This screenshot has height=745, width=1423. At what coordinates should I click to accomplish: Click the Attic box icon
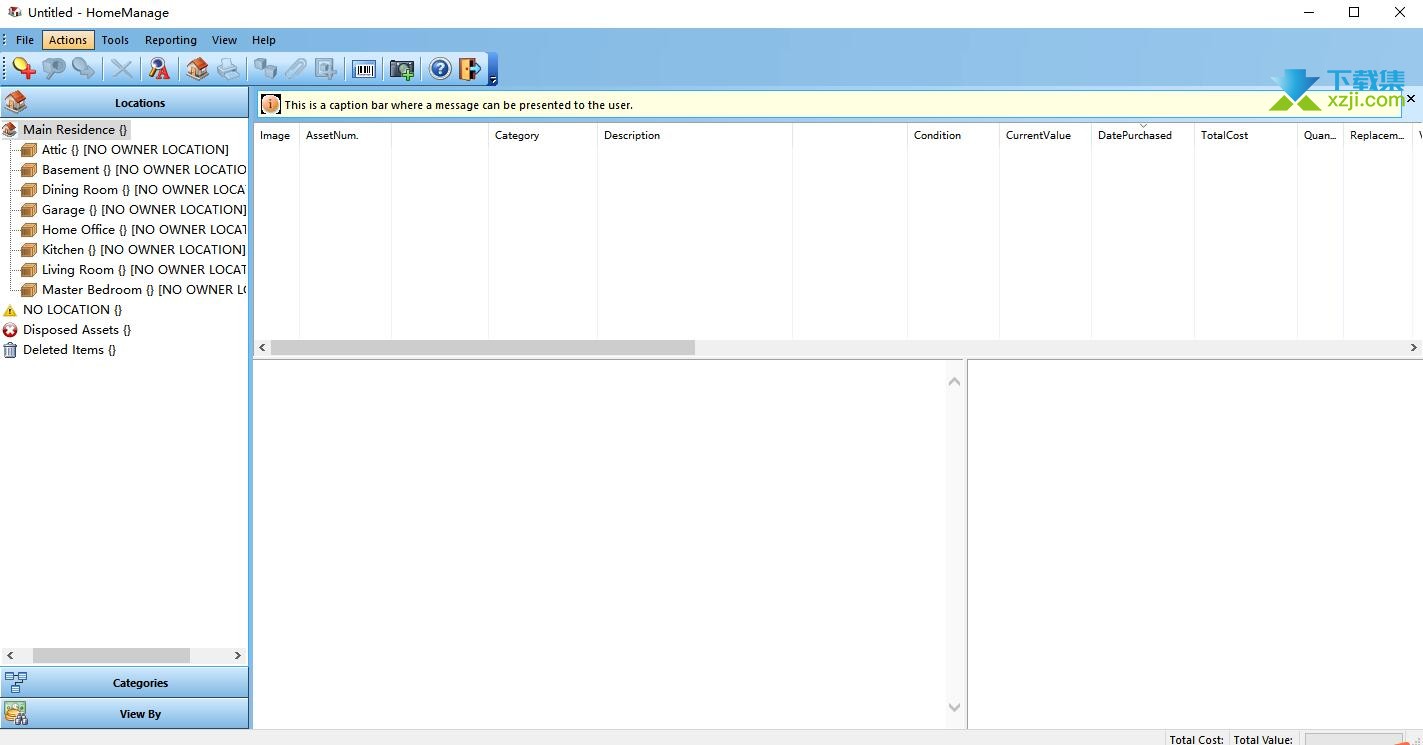tap(29, 149)
